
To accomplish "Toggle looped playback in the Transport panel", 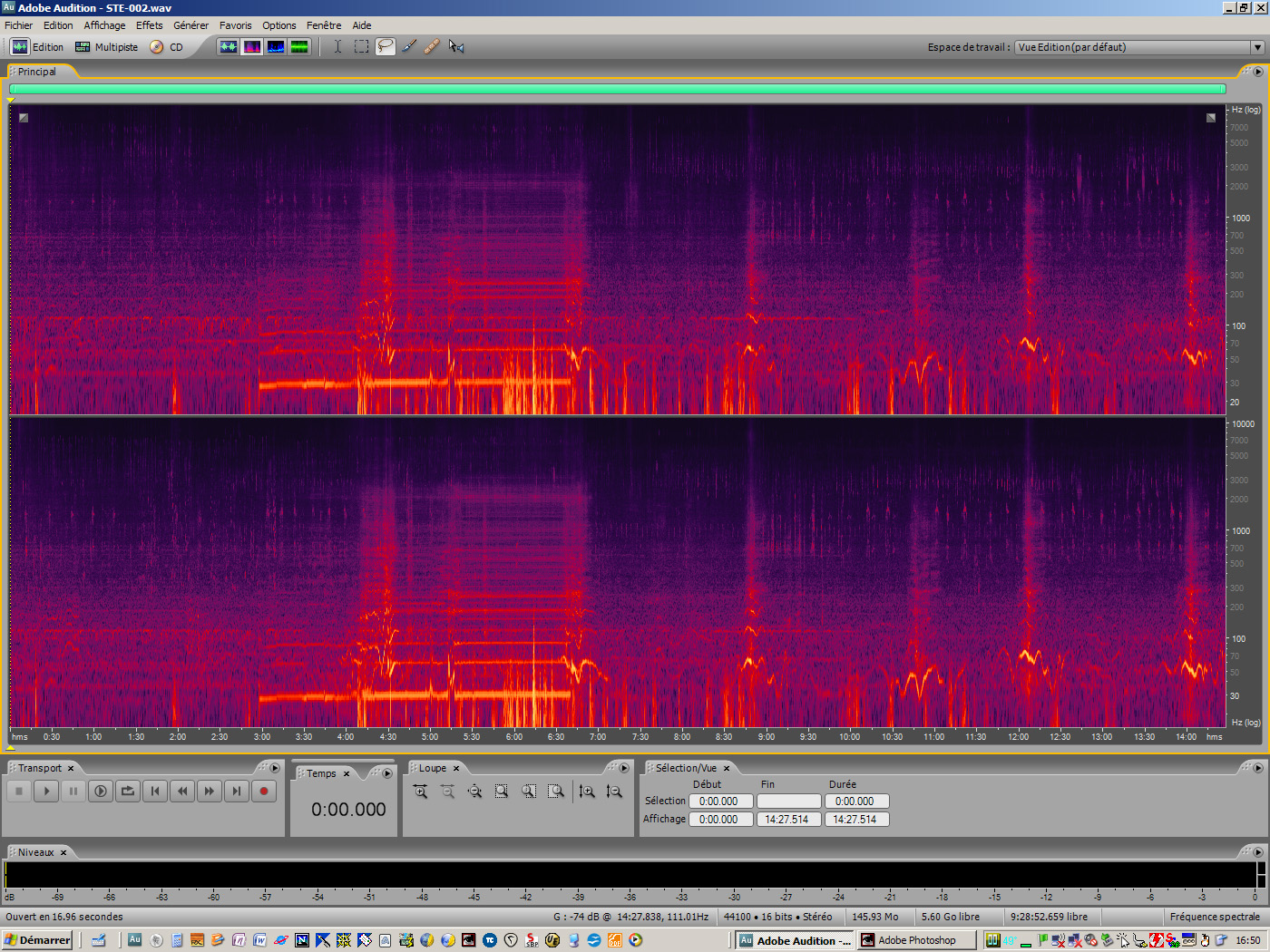I will pos(127,791).
